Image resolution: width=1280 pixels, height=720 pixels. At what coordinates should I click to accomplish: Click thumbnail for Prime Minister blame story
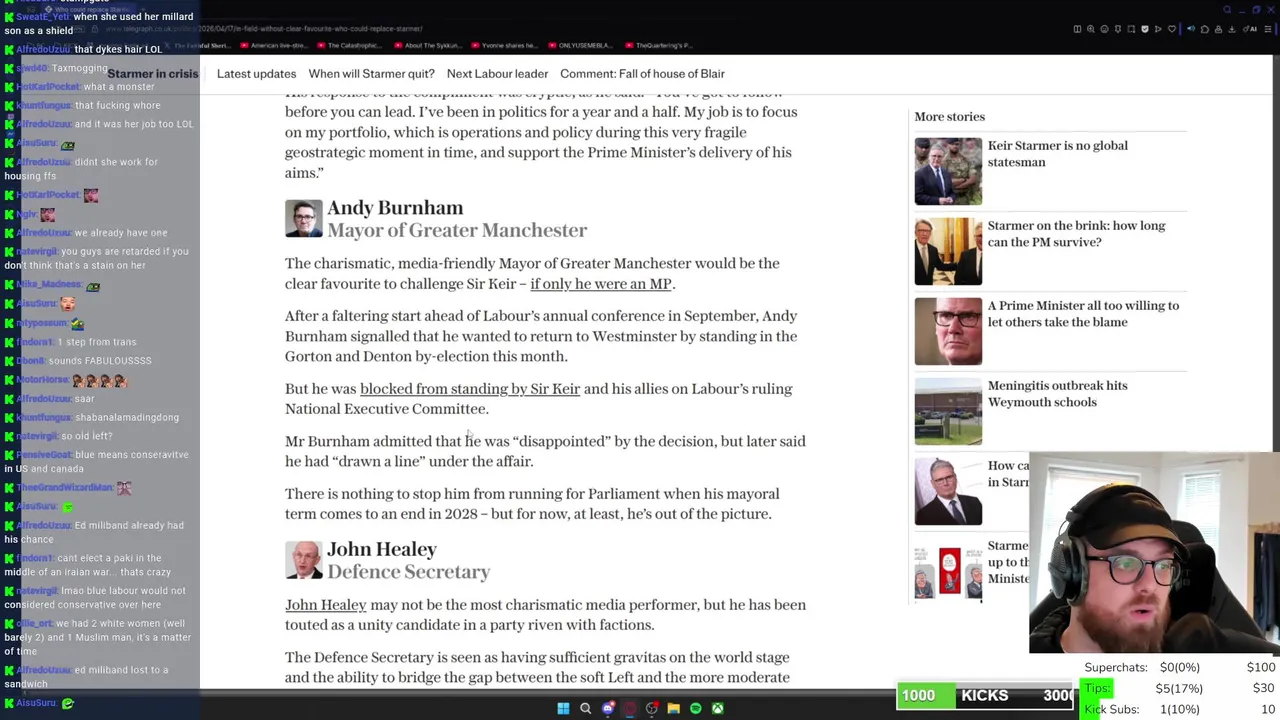pos(948,331)
